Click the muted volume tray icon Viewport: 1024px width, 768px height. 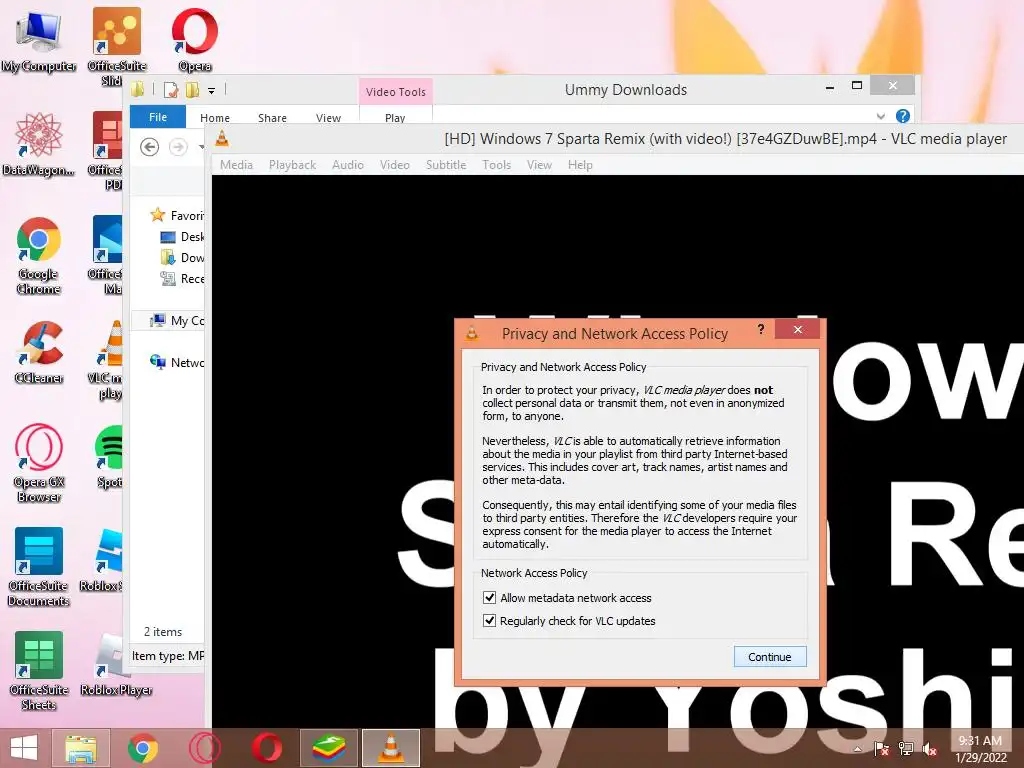930,749
